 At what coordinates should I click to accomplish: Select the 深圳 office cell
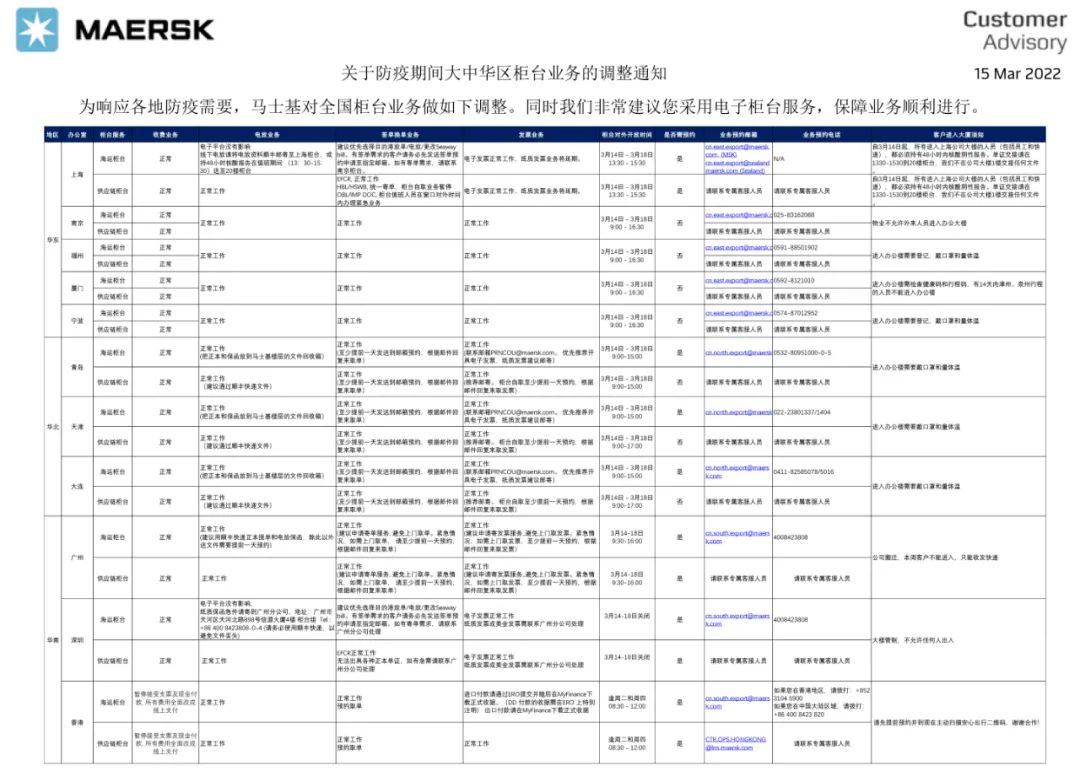coord(77,639)
